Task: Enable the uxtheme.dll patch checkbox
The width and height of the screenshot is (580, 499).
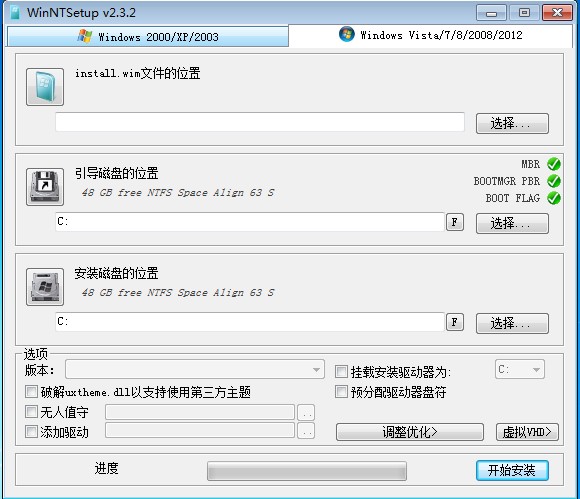Action: point(31,391)
